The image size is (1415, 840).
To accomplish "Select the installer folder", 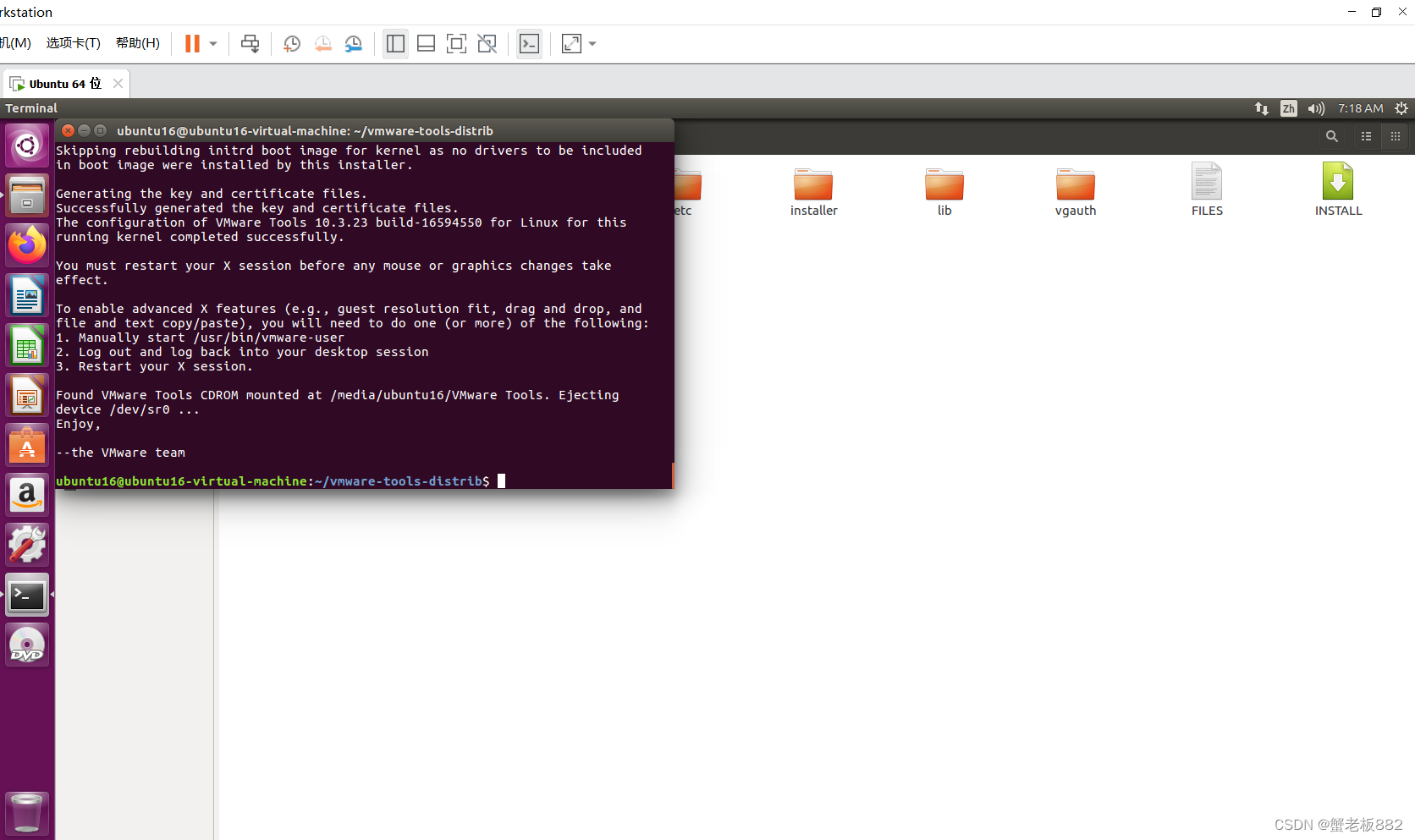I will pos(813,192).
